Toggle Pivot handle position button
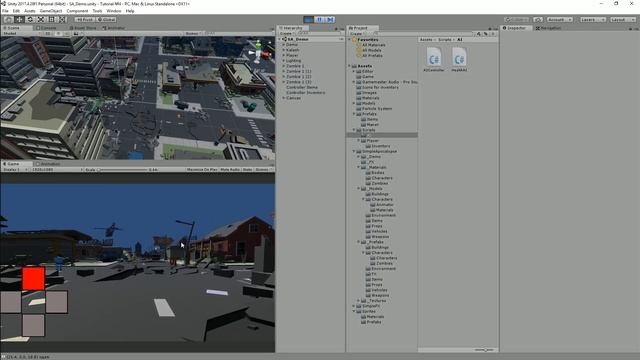This screenshot has width=640, height=360. [x=85, y=19]
